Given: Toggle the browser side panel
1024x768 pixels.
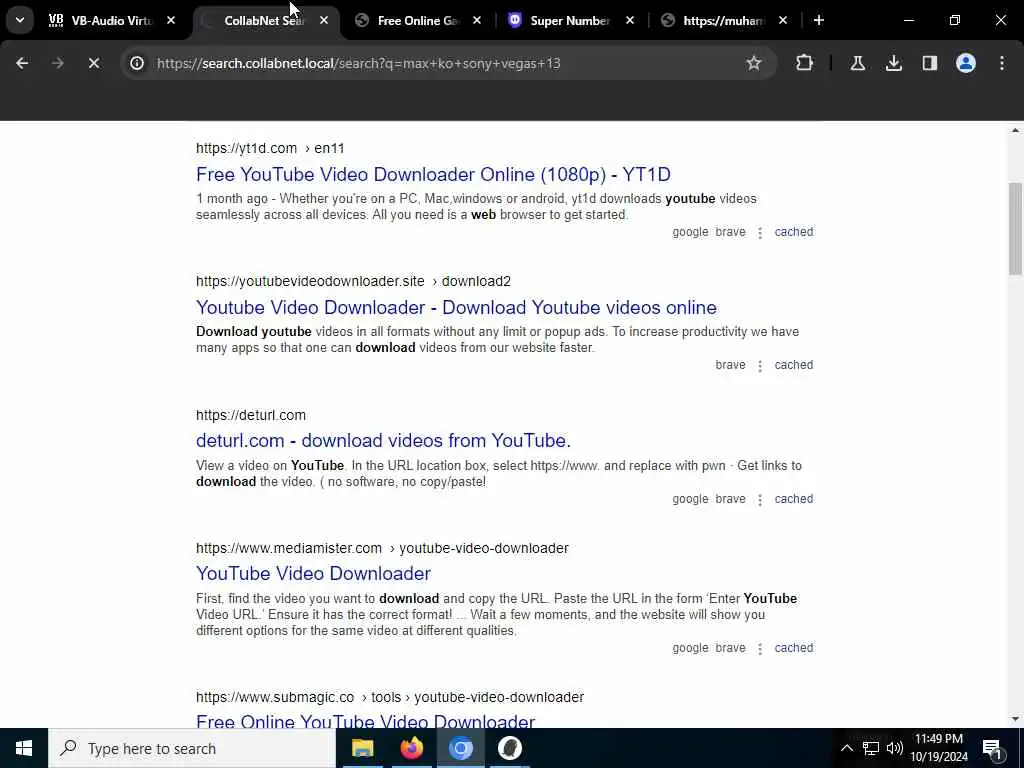Looking at the screenshot, I should click(930, 63).
